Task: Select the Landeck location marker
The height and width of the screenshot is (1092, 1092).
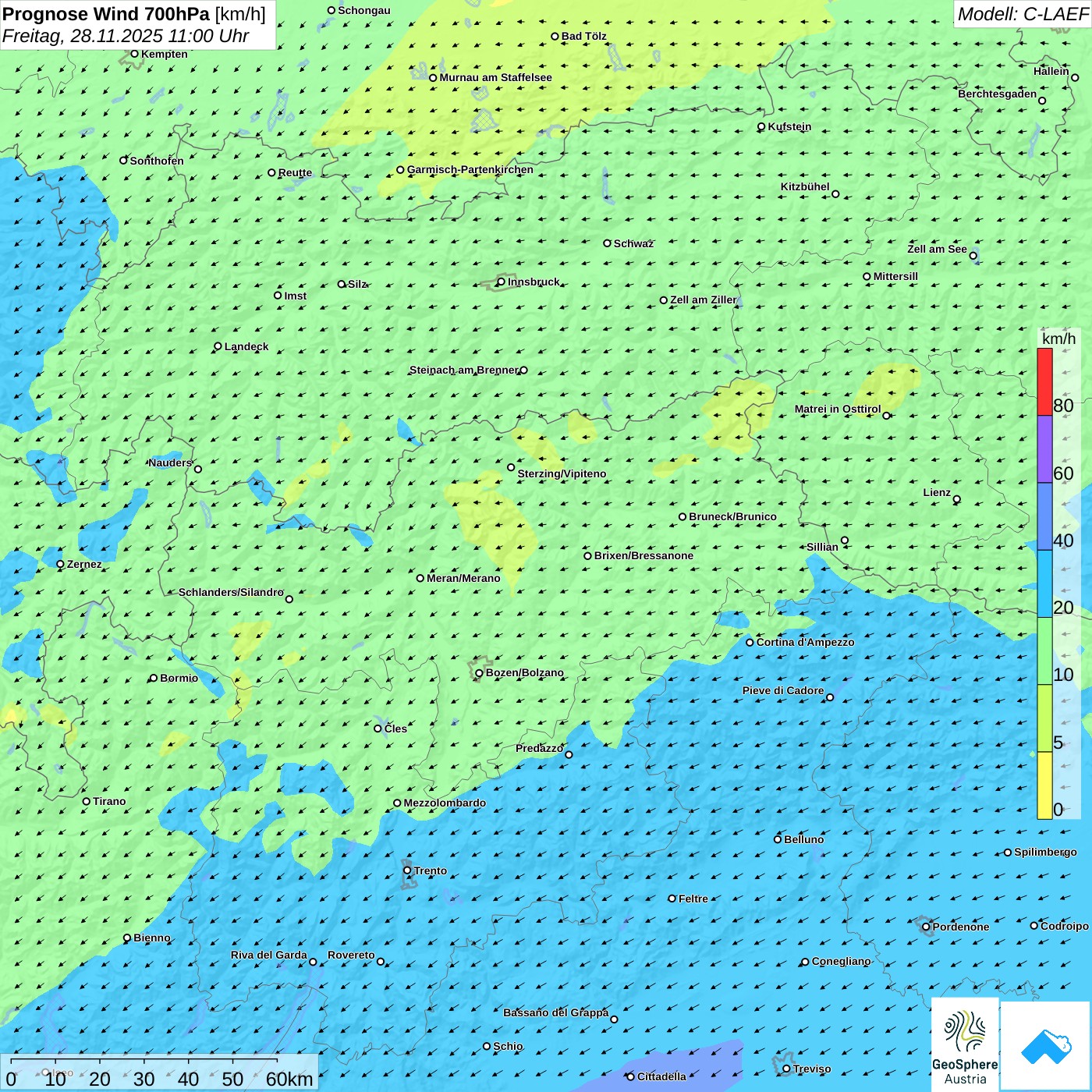Action: click(218, 346)
